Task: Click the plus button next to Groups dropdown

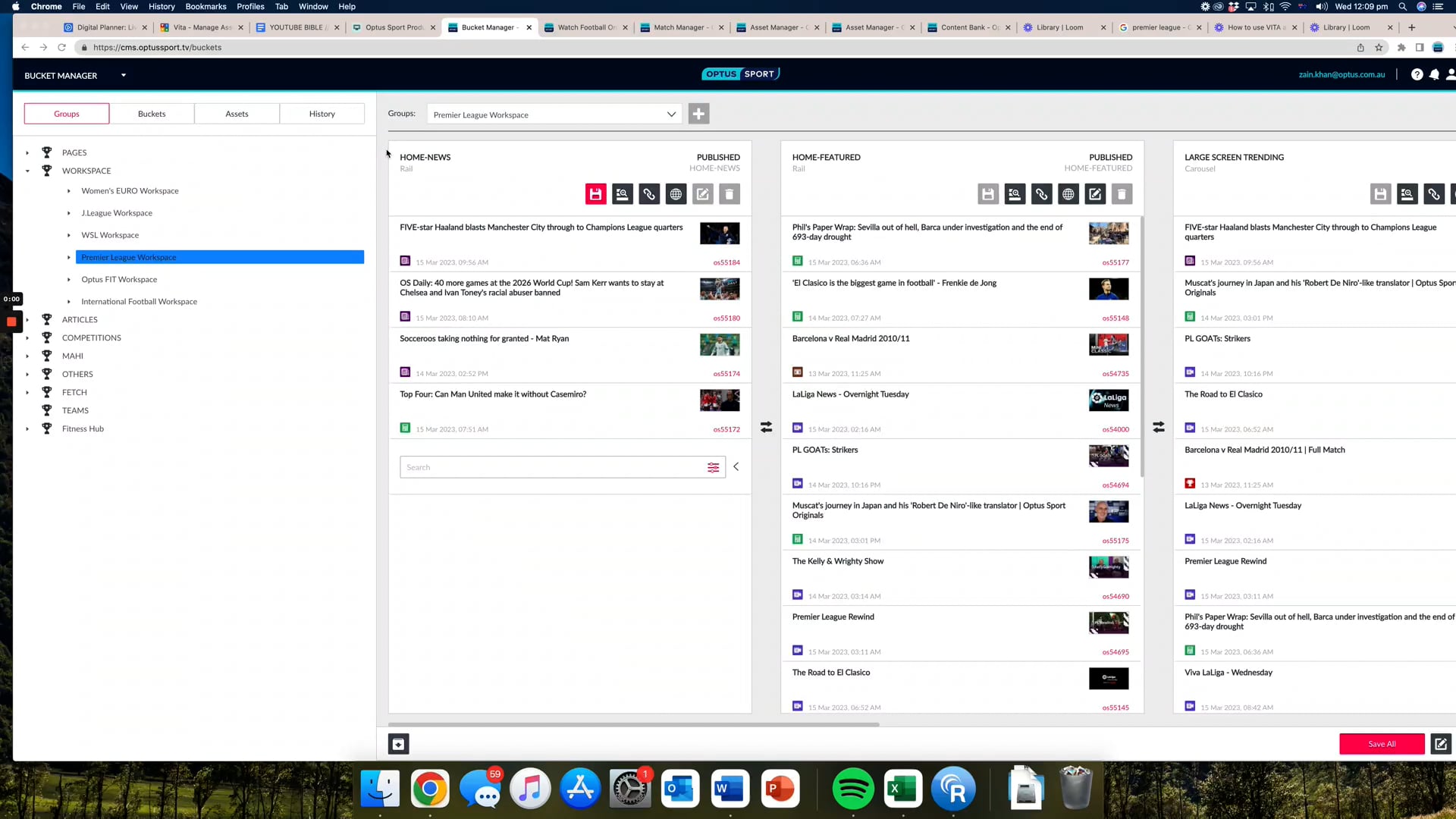Action: [698, 114]
